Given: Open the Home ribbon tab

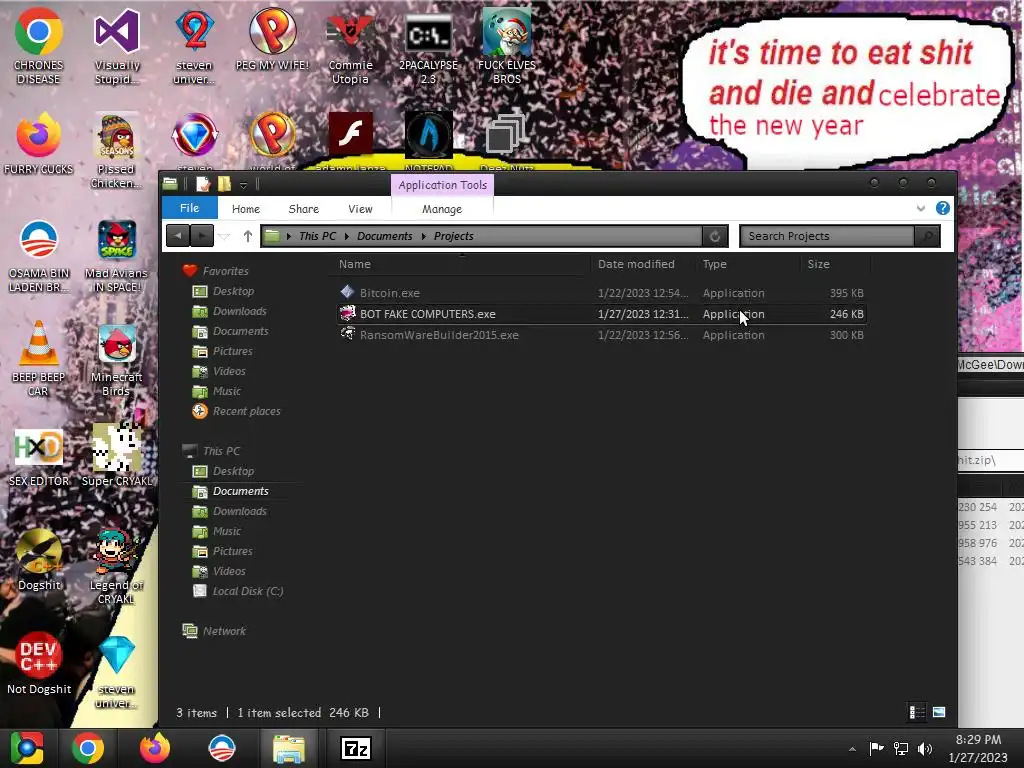Looking at the screenshot, I should pyautogui.click(x=246, y=209).
